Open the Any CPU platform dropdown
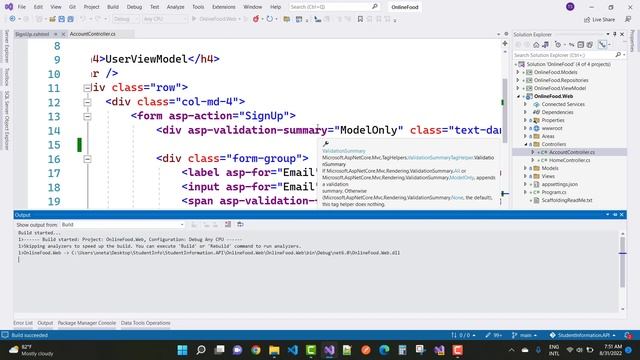The height and width of the screenshot is (360, 640). point(164,19)
